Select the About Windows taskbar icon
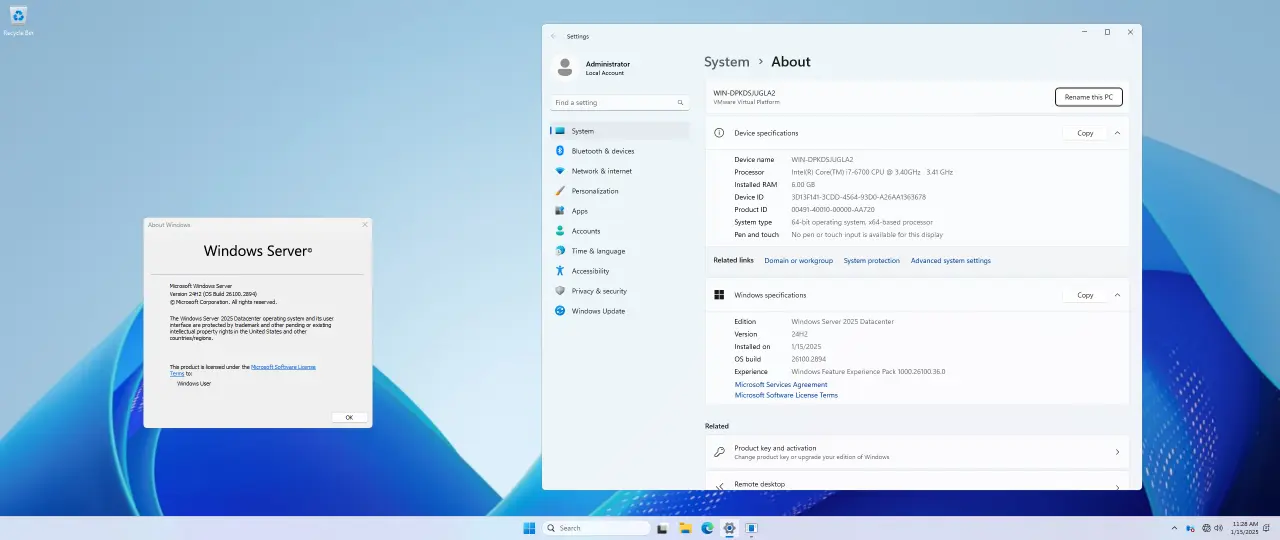Image resolution: width=1280 pixels, height=540 pixels. pyautogui.click(x=751, y=528)
